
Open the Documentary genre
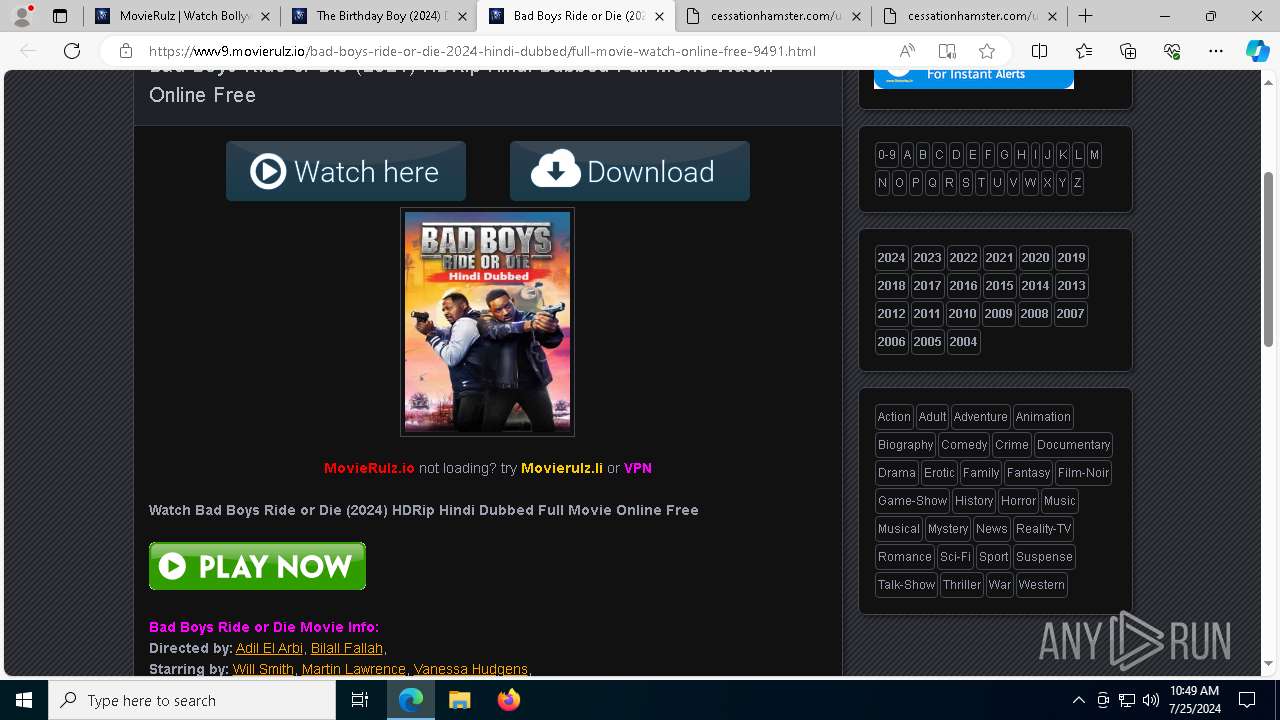(1073, 445)
